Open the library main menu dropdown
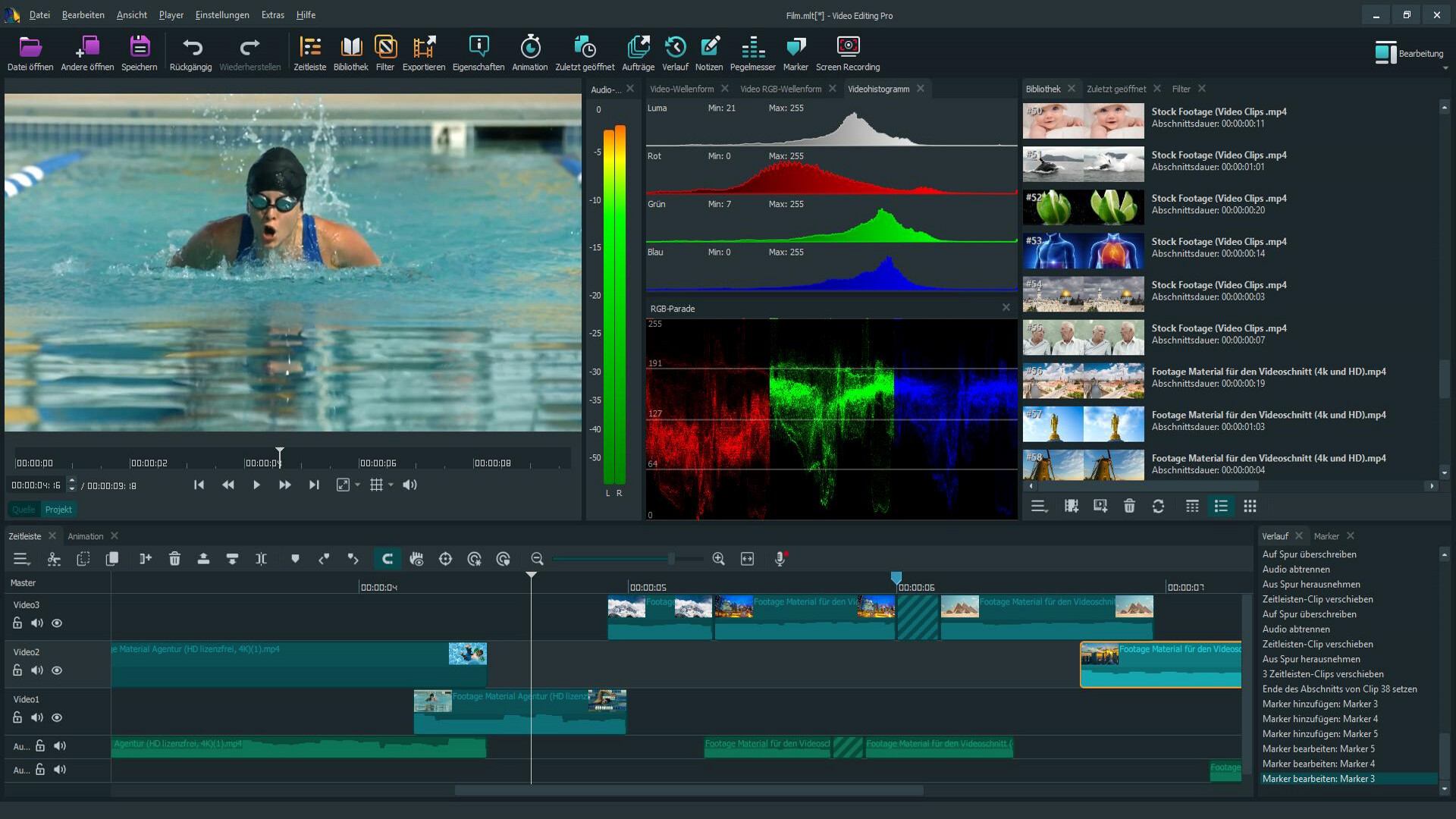Viewport: 1456px width, 819px height. pyautogui.click(x=1039, y=506)
